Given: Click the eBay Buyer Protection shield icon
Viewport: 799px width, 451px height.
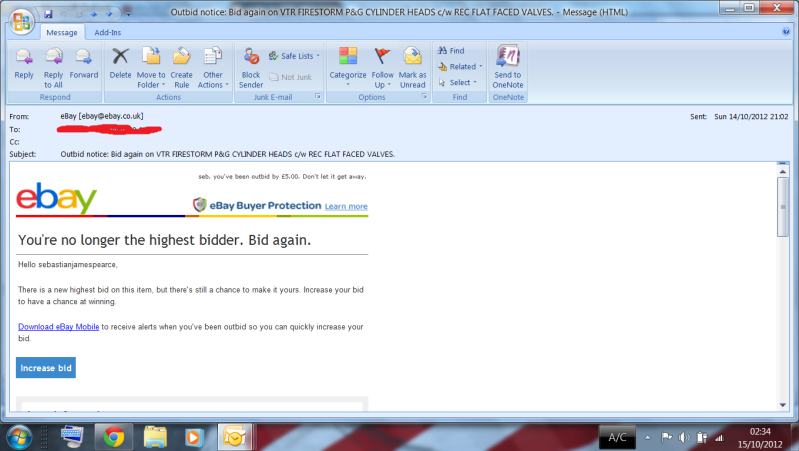Looking at the screenshot, I should coord(199,205).
